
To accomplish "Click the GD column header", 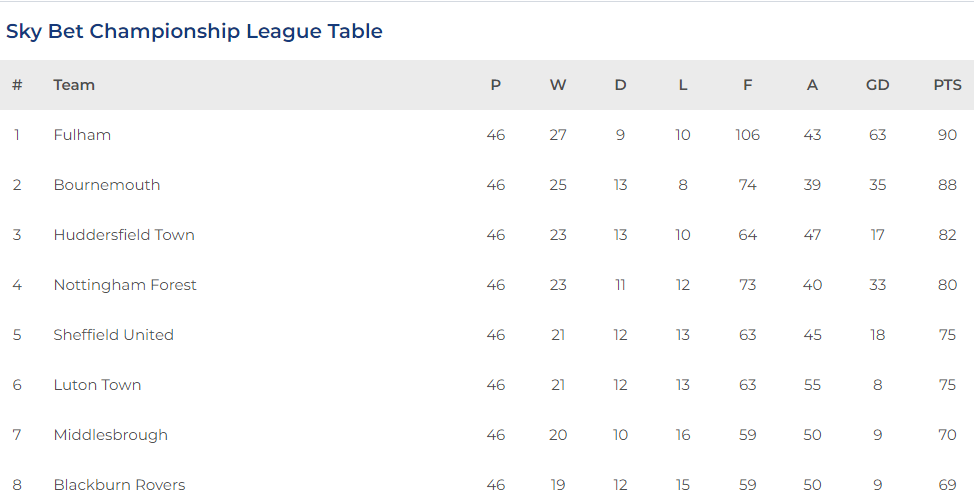I will coord(877,85).
